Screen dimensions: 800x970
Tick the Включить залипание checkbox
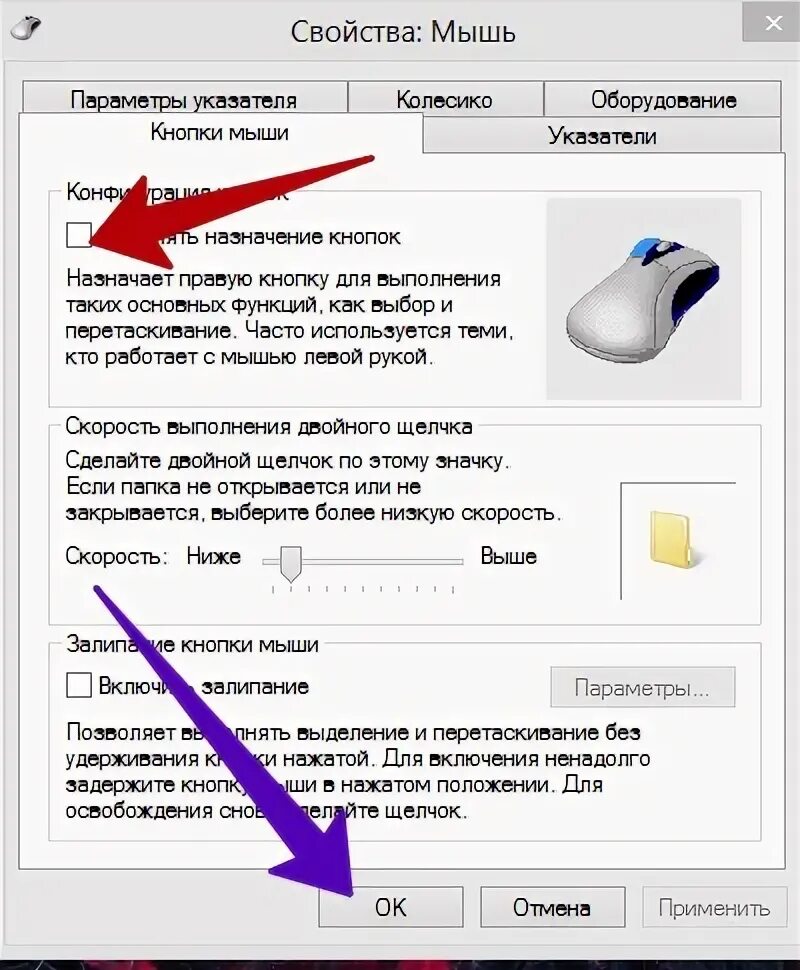pyautogui.click(x=79, y=685)
